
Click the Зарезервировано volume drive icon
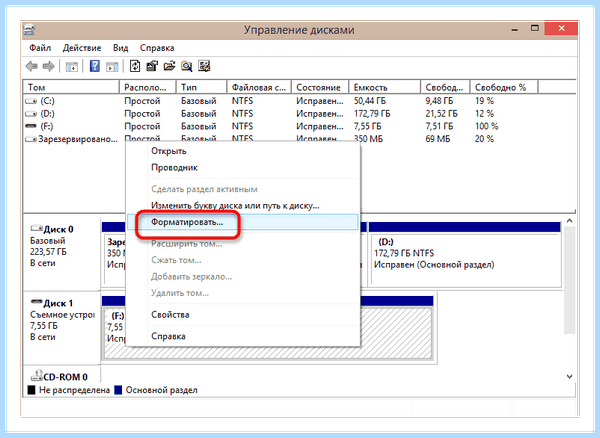(31, 139)
